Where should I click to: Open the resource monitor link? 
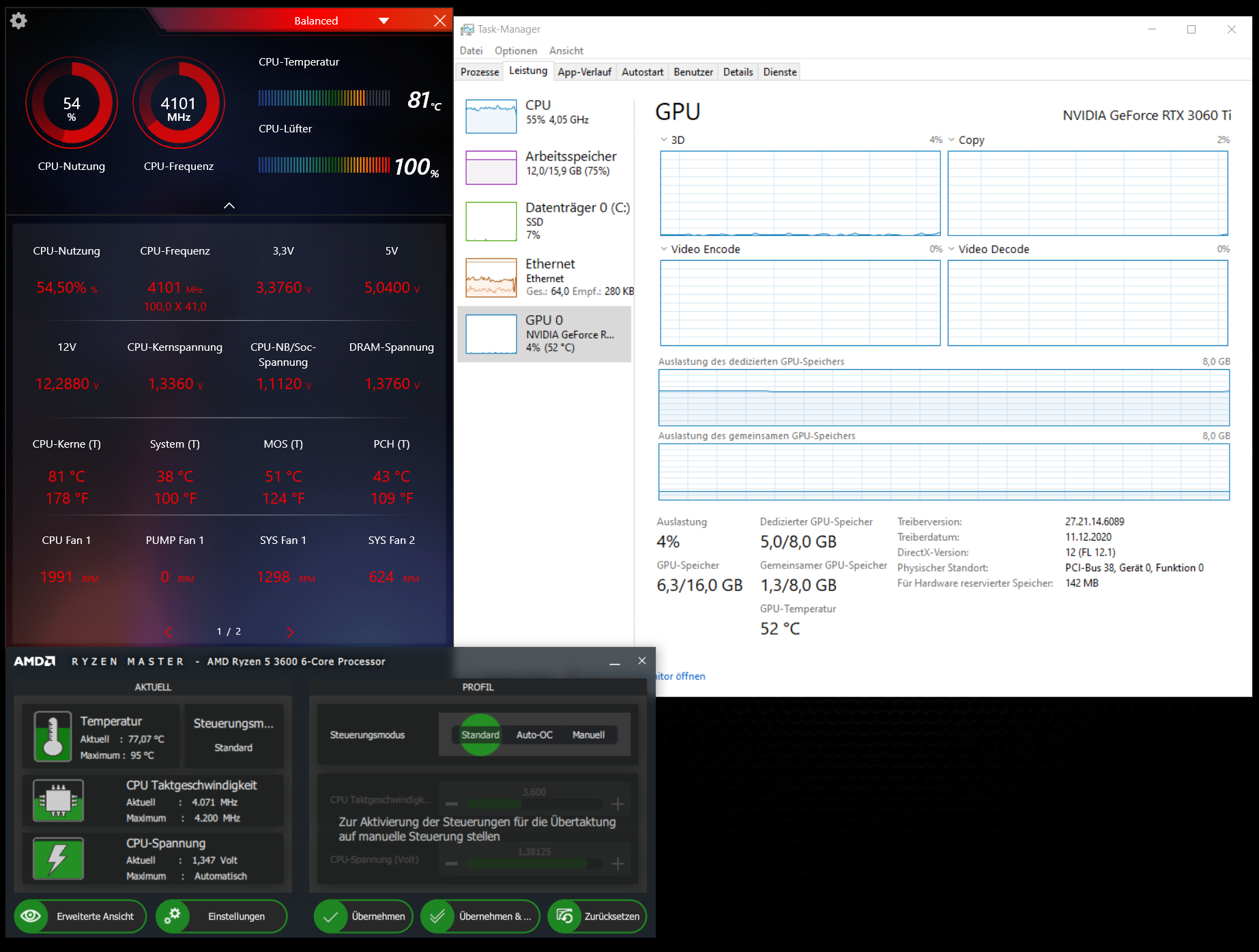point(680,676)
